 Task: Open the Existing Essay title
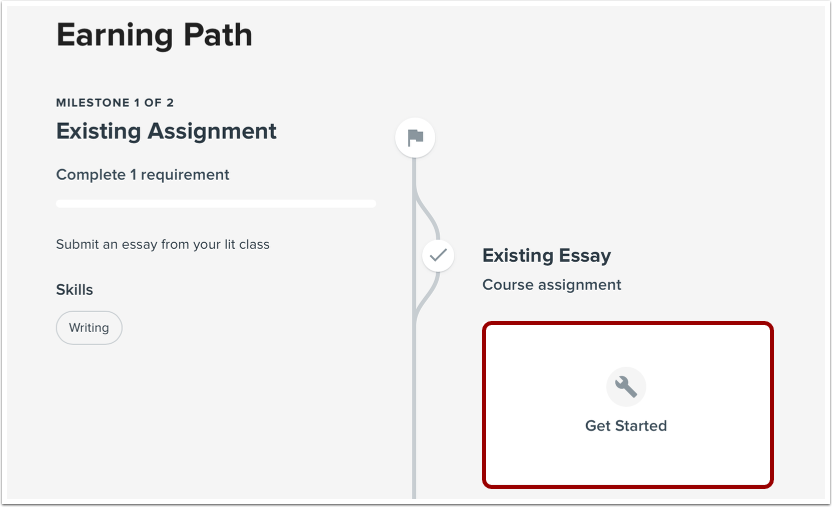[x=546, y=256]
